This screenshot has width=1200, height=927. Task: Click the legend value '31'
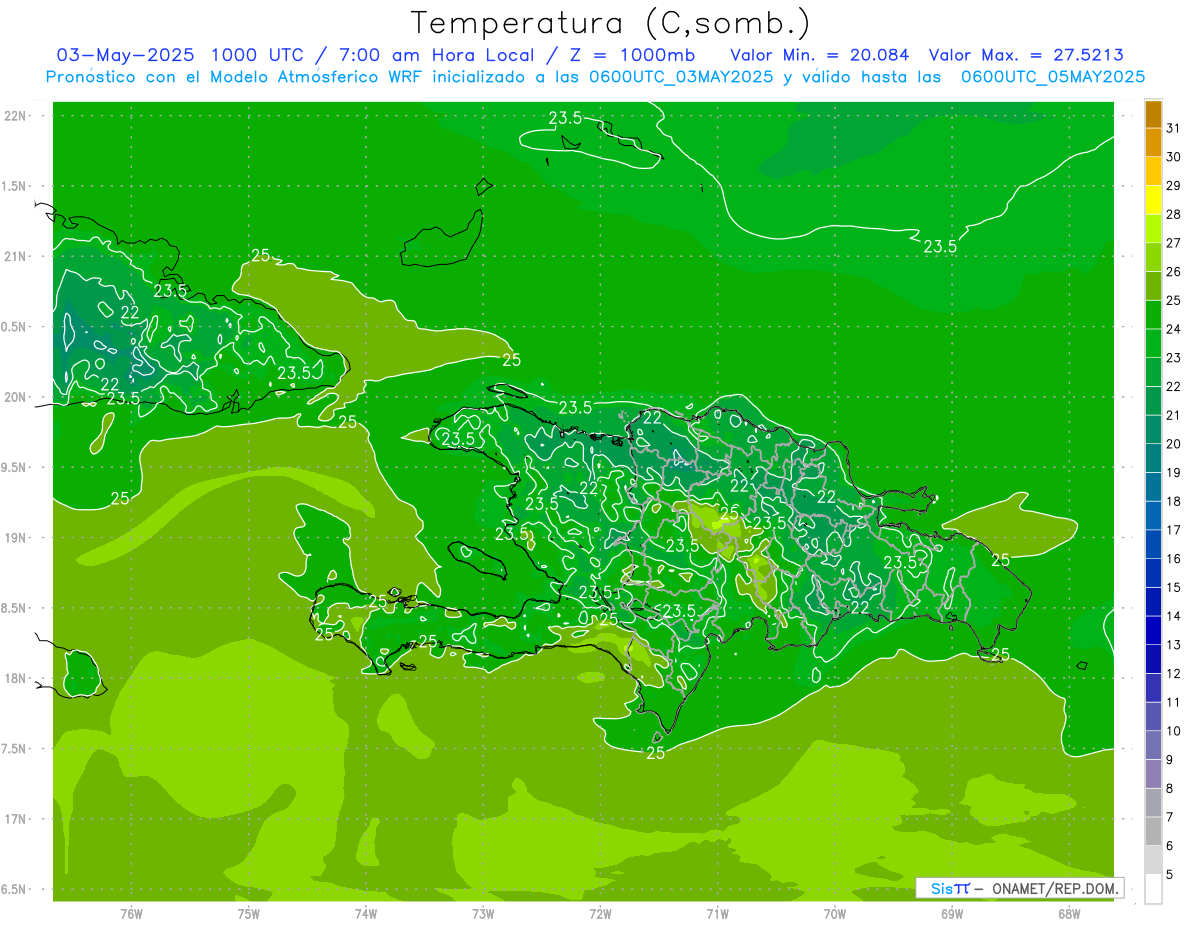point(1173,128)
